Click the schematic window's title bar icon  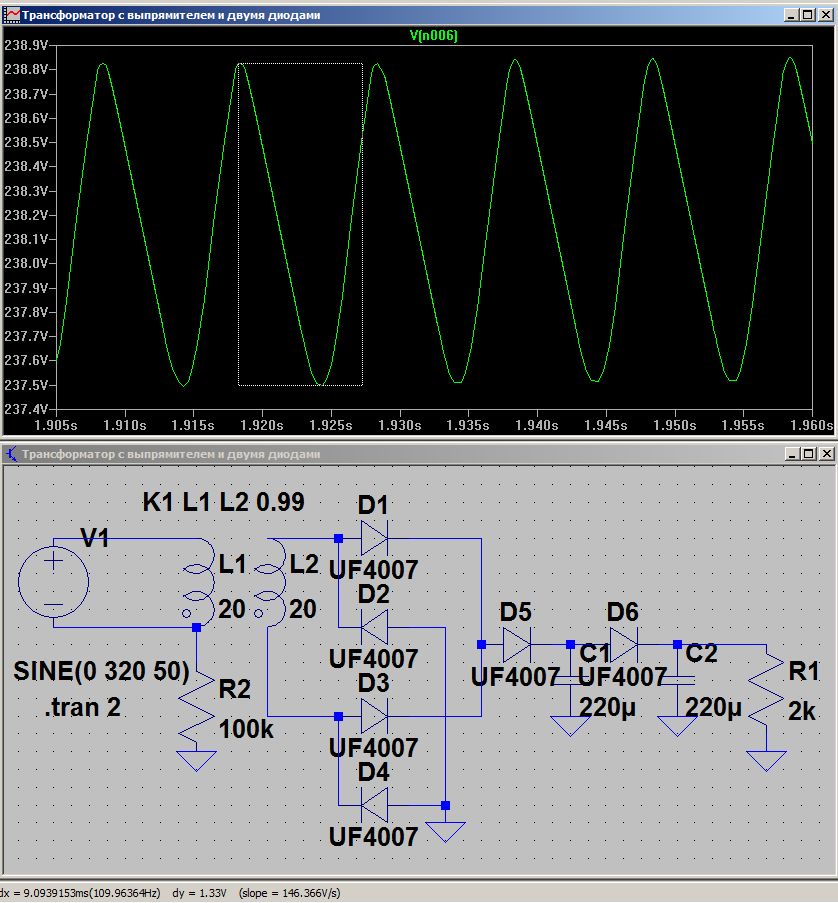tap(11, 453)
